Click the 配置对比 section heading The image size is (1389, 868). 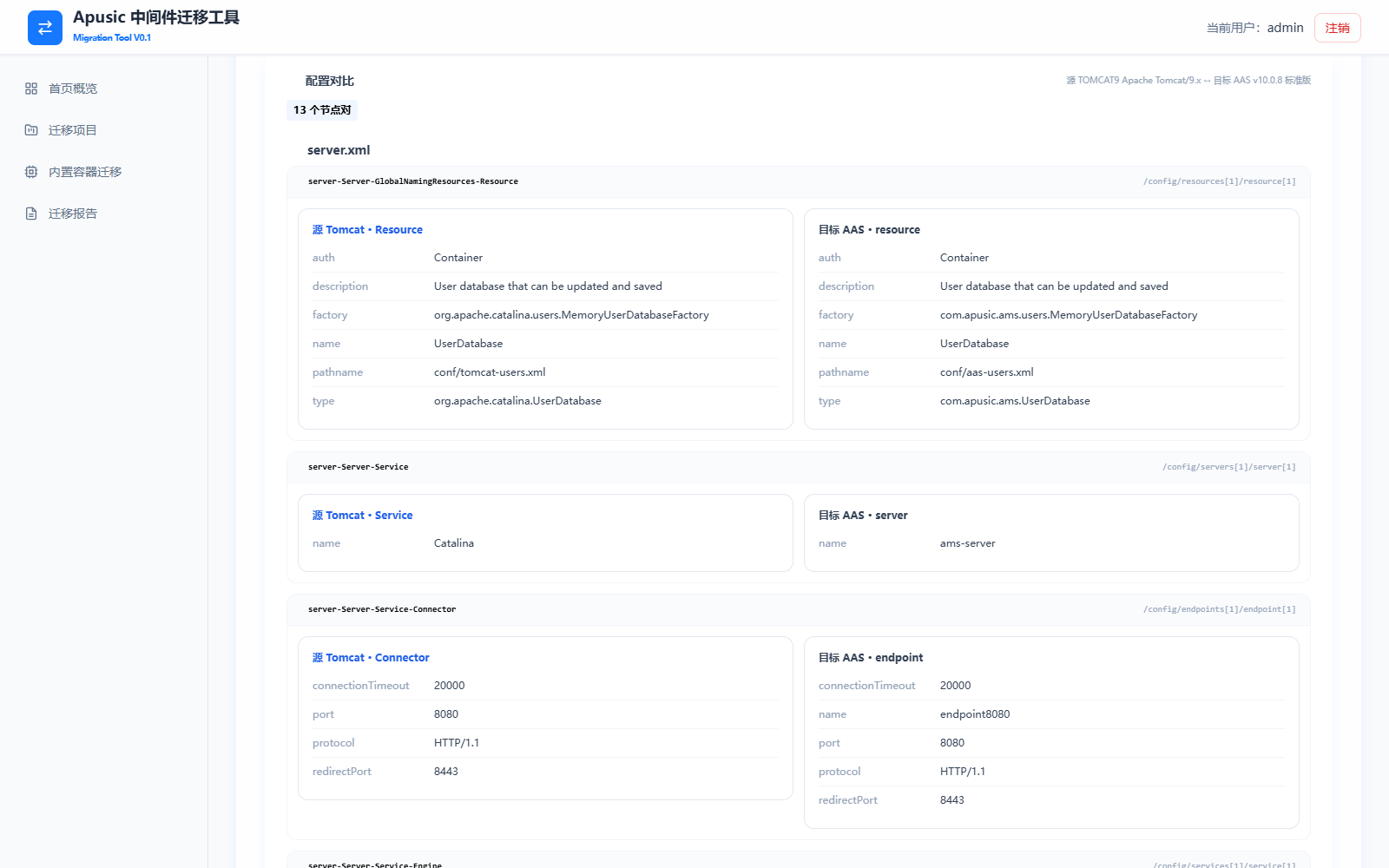330,81
